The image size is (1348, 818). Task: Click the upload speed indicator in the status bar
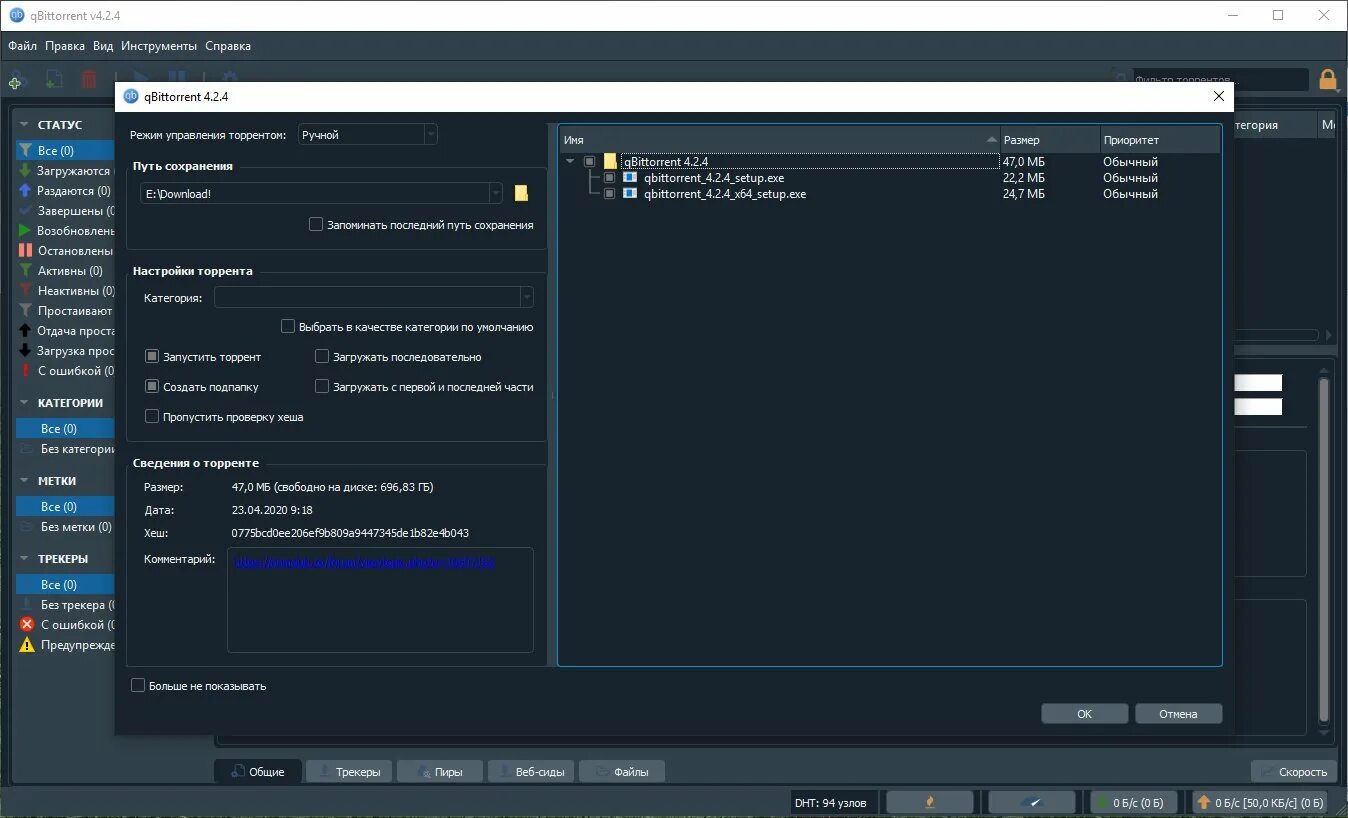pos(1260,801)
